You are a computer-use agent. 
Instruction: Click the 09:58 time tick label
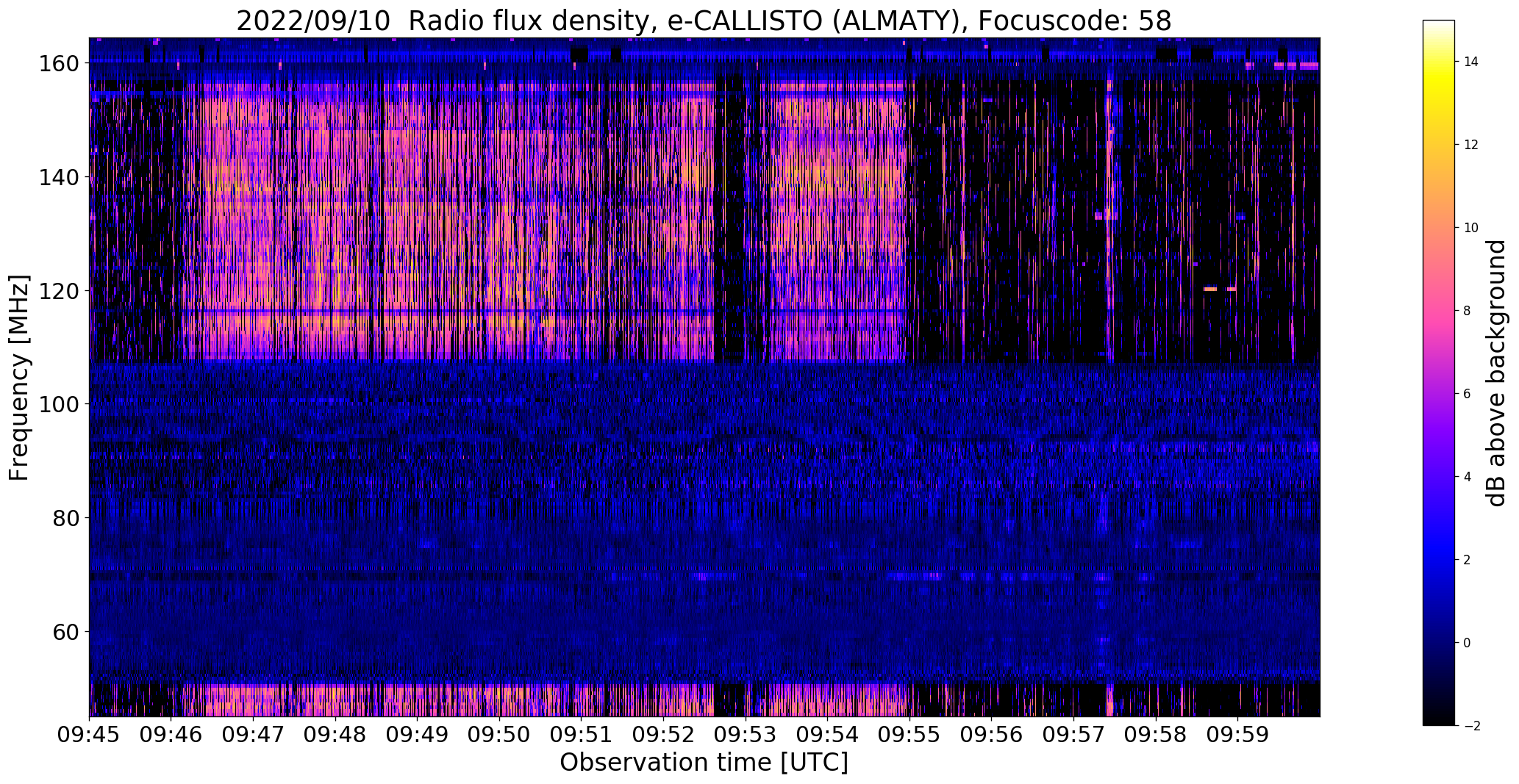[x=1156, y=735]
